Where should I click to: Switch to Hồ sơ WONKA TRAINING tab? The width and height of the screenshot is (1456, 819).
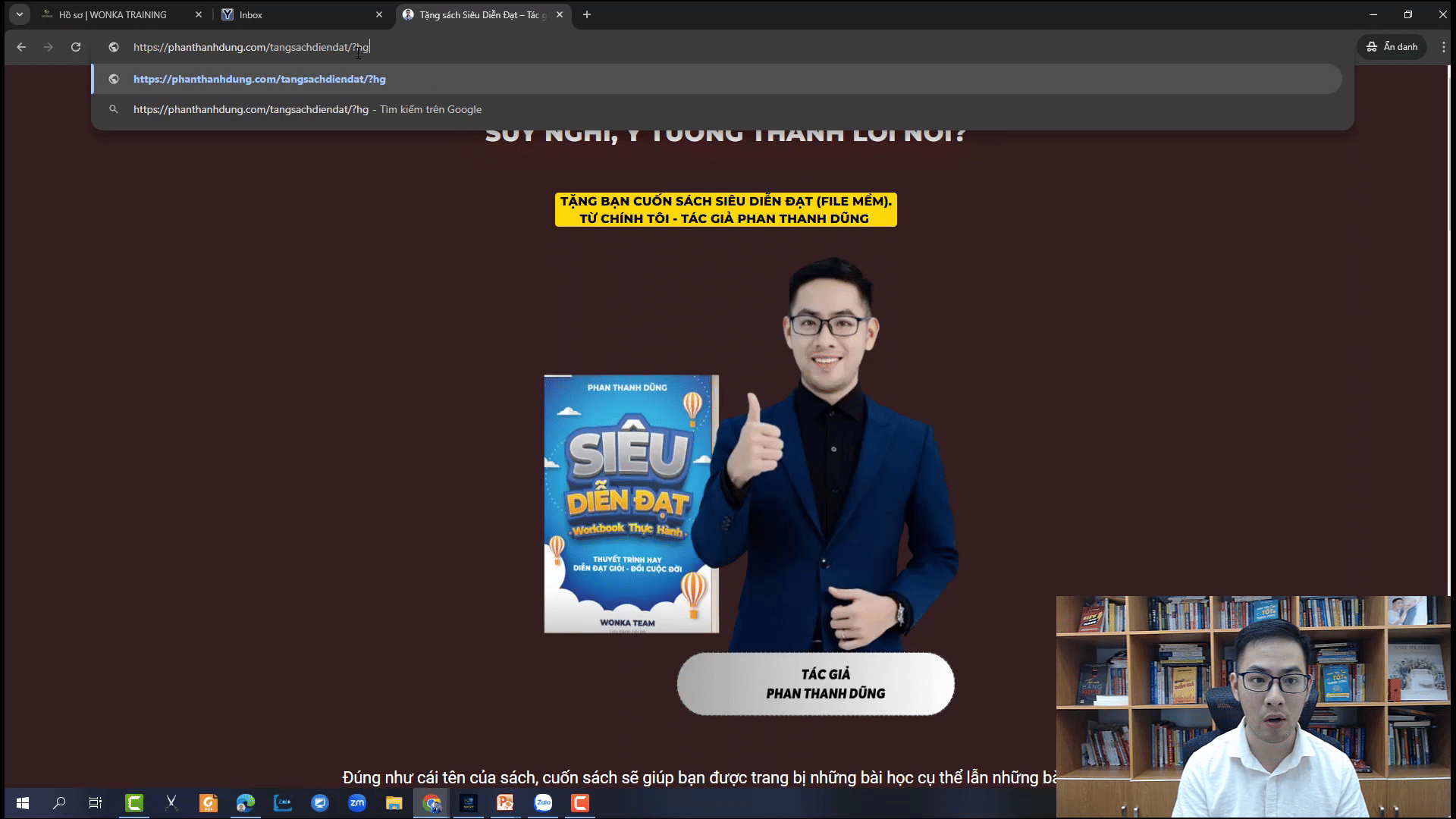114,14
